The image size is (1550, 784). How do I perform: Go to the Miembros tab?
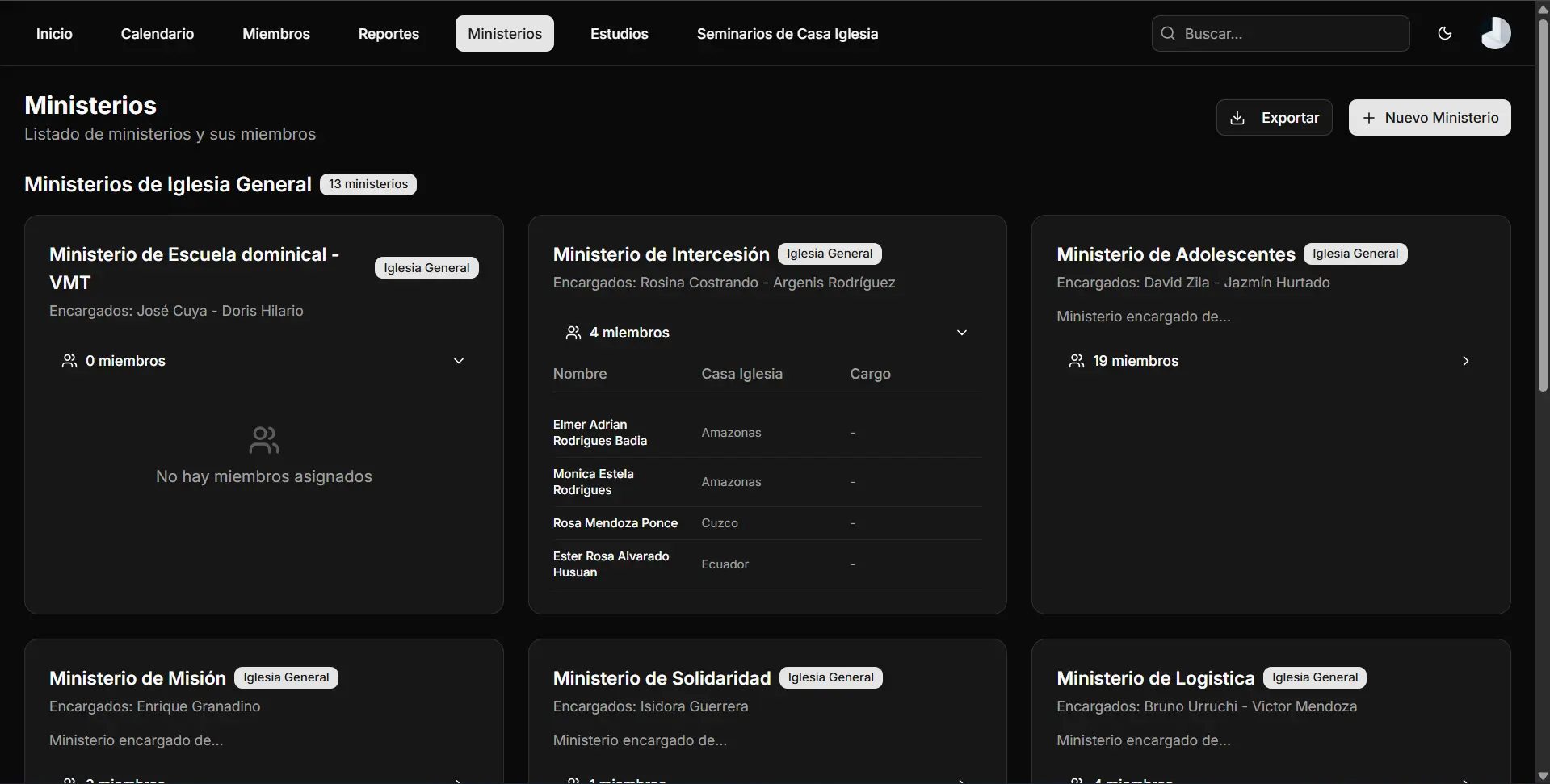tap(276, 34)
